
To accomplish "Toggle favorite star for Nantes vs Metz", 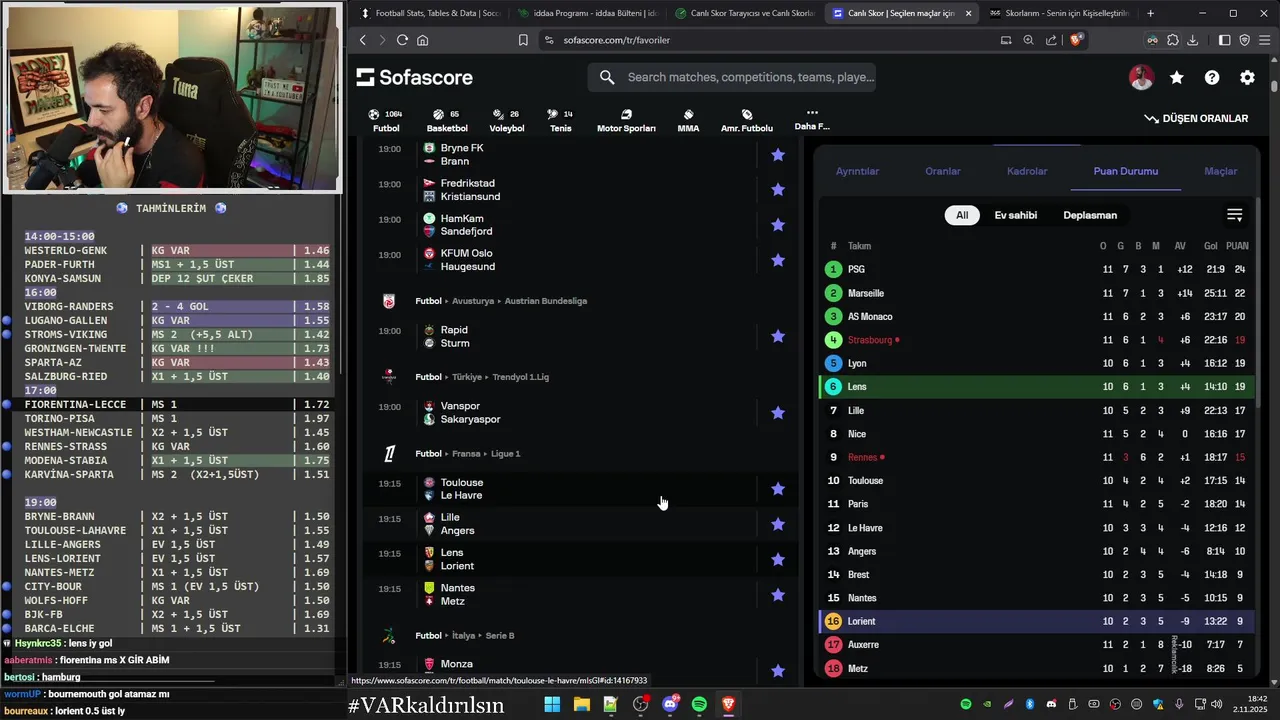I will click(778, 595).
